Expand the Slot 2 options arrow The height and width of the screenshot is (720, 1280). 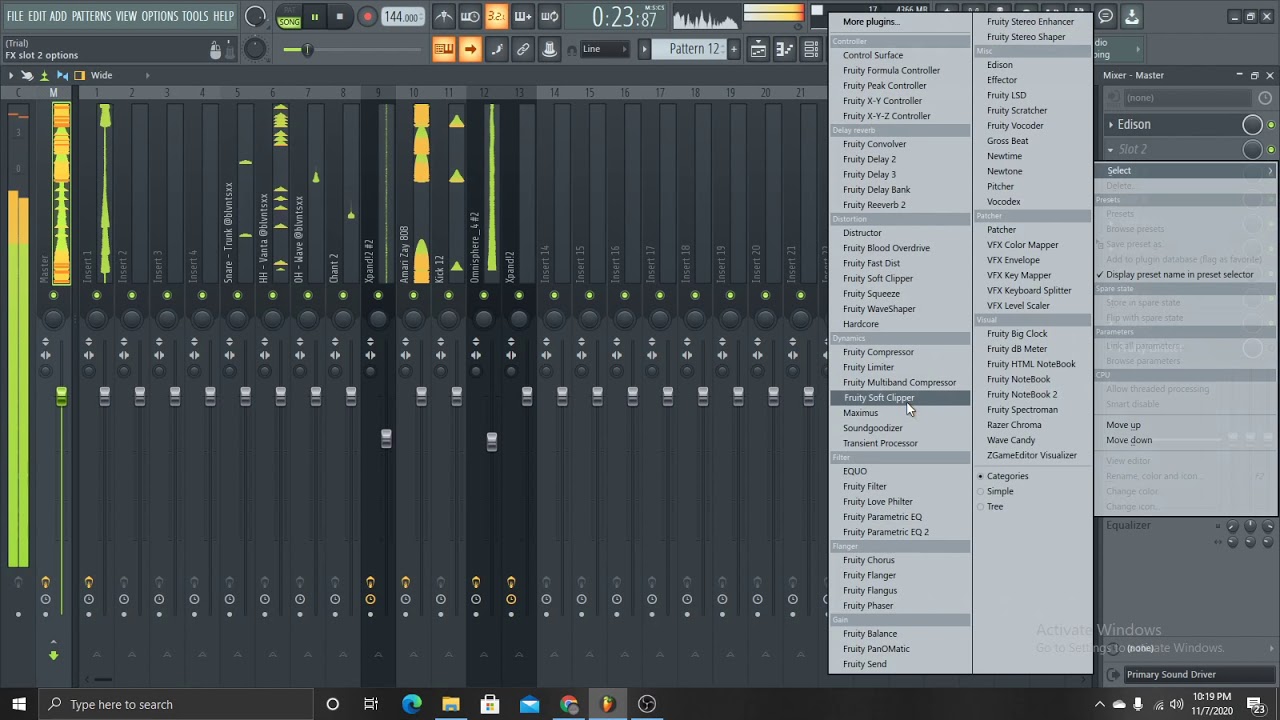[1111, 149]
